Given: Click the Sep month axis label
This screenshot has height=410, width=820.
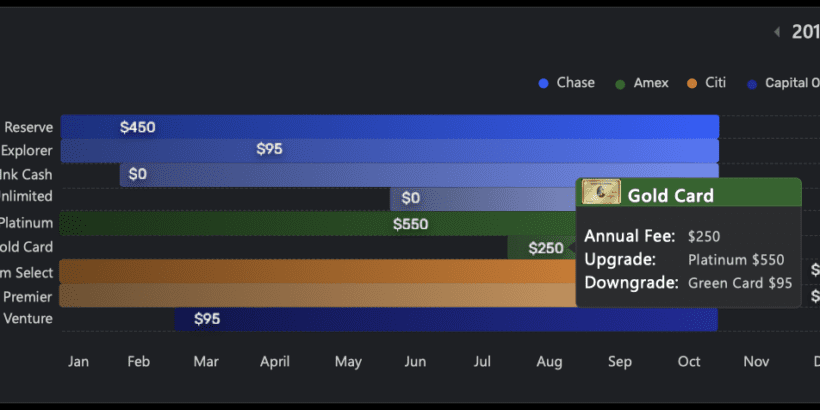Looking at the screenshot, I should [620, 362].
